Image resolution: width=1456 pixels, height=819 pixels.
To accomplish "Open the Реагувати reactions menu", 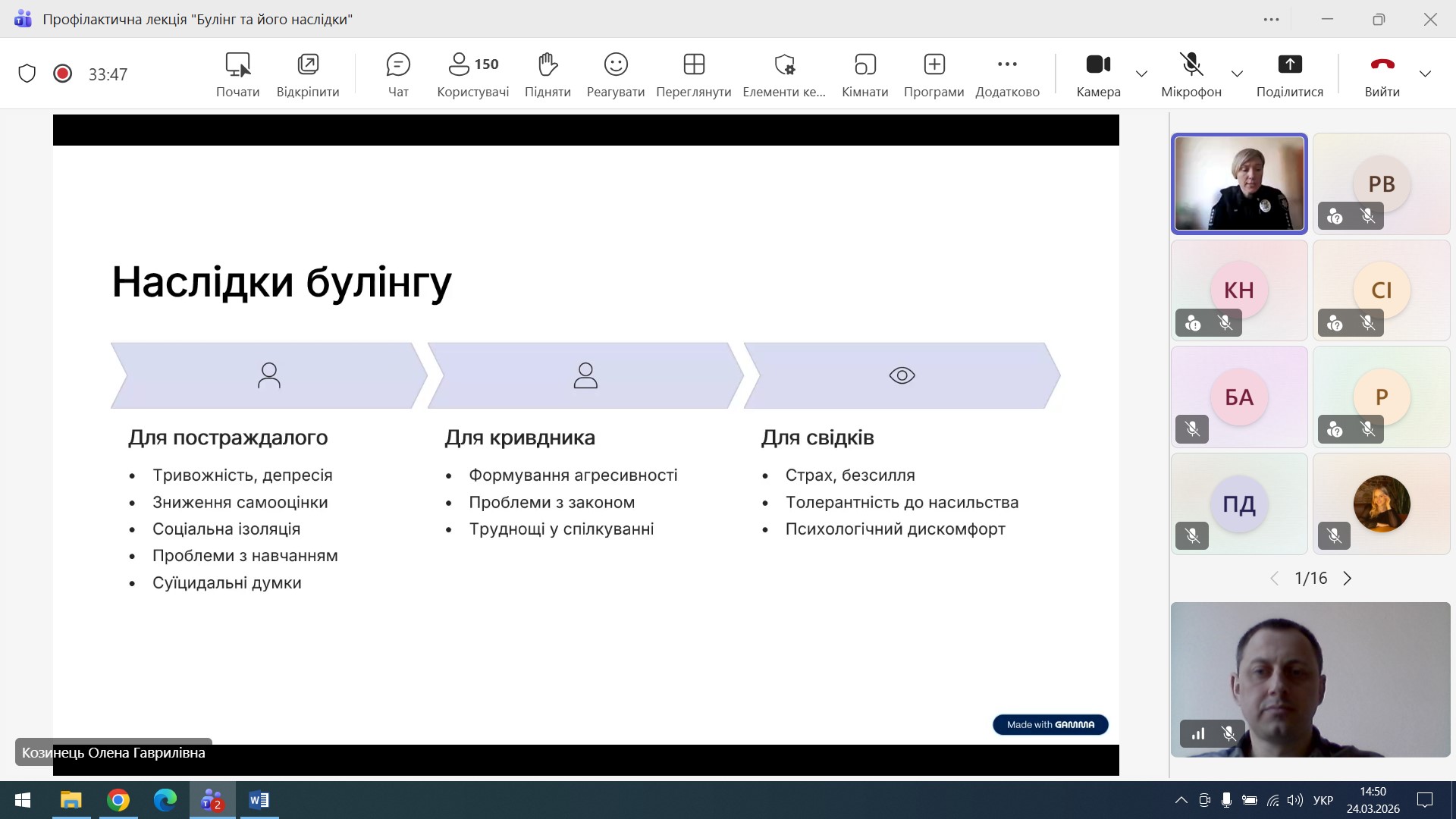I will [x=615, y=74].
